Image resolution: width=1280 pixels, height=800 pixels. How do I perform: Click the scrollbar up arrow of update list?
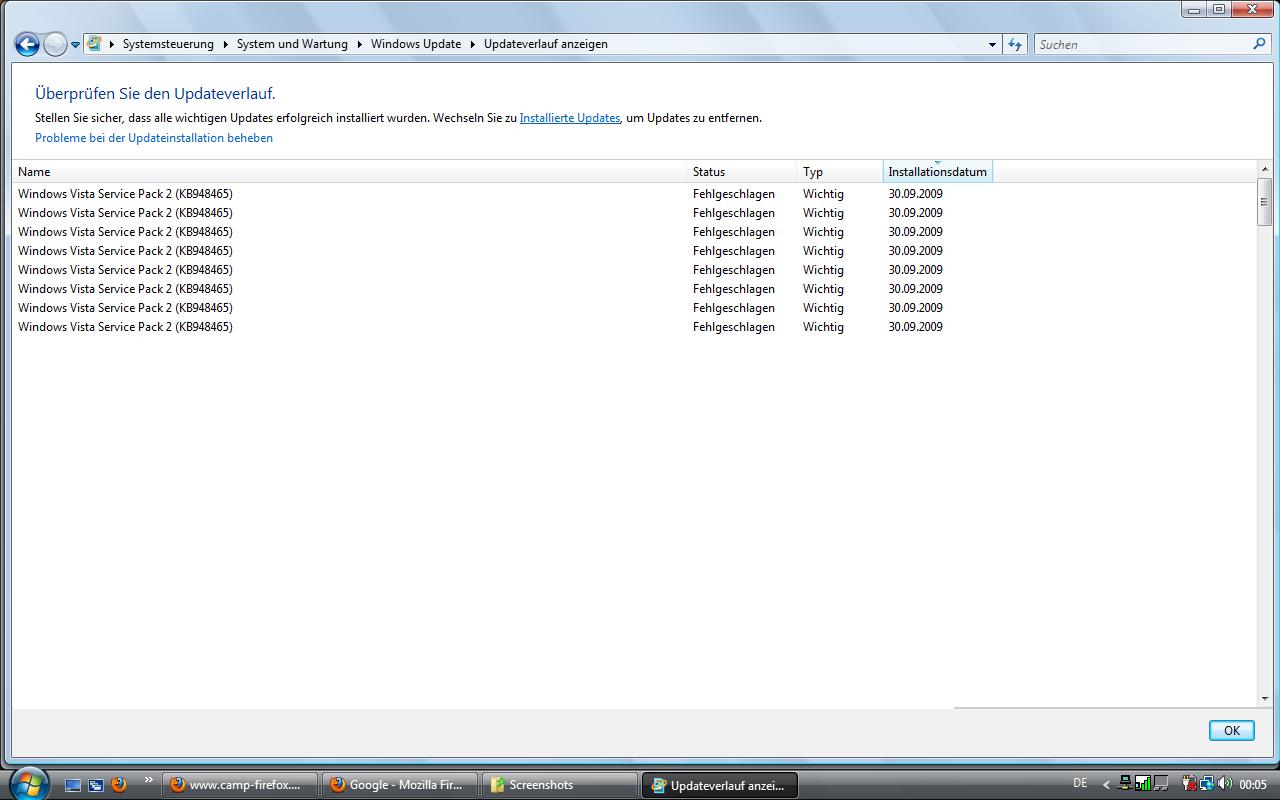click(1264, 170)
